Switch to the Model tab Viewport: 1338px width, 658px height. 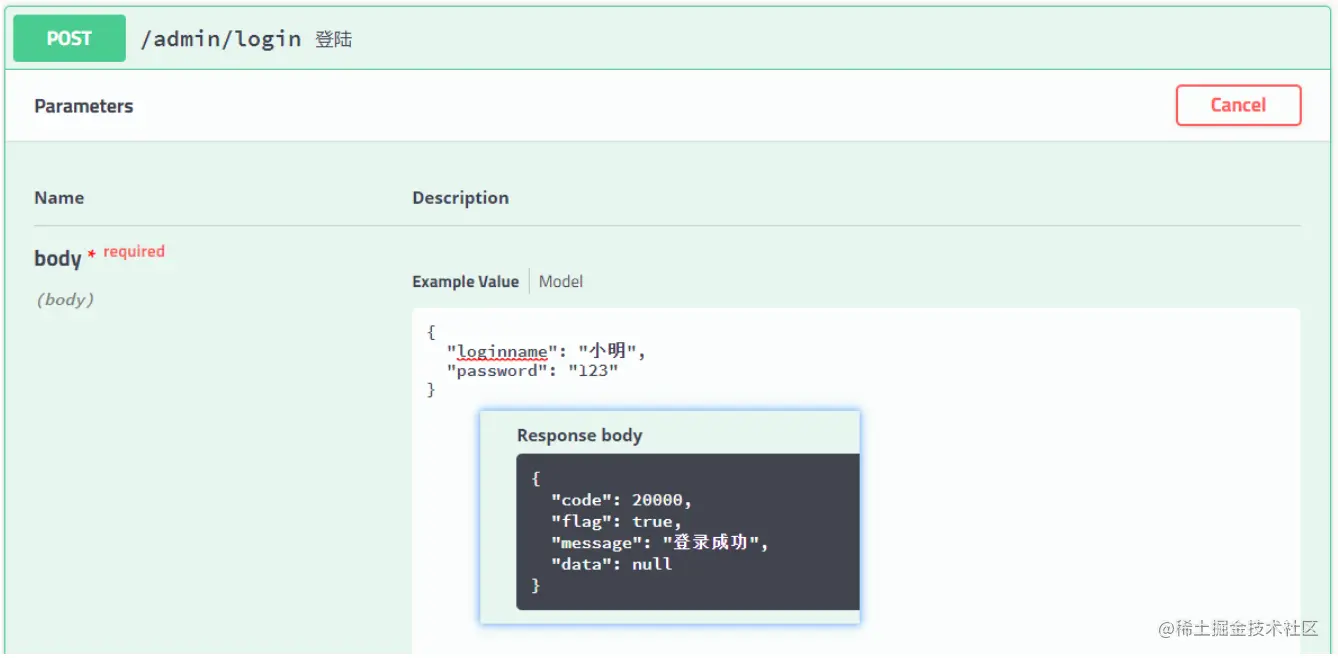point(560,281)
